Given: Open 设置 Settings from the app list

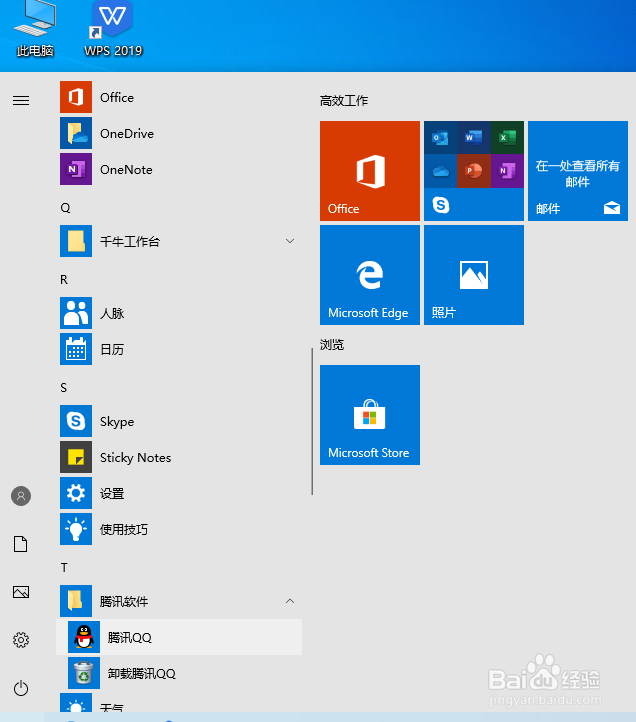Looking at the screenshot, I should 180,493.
